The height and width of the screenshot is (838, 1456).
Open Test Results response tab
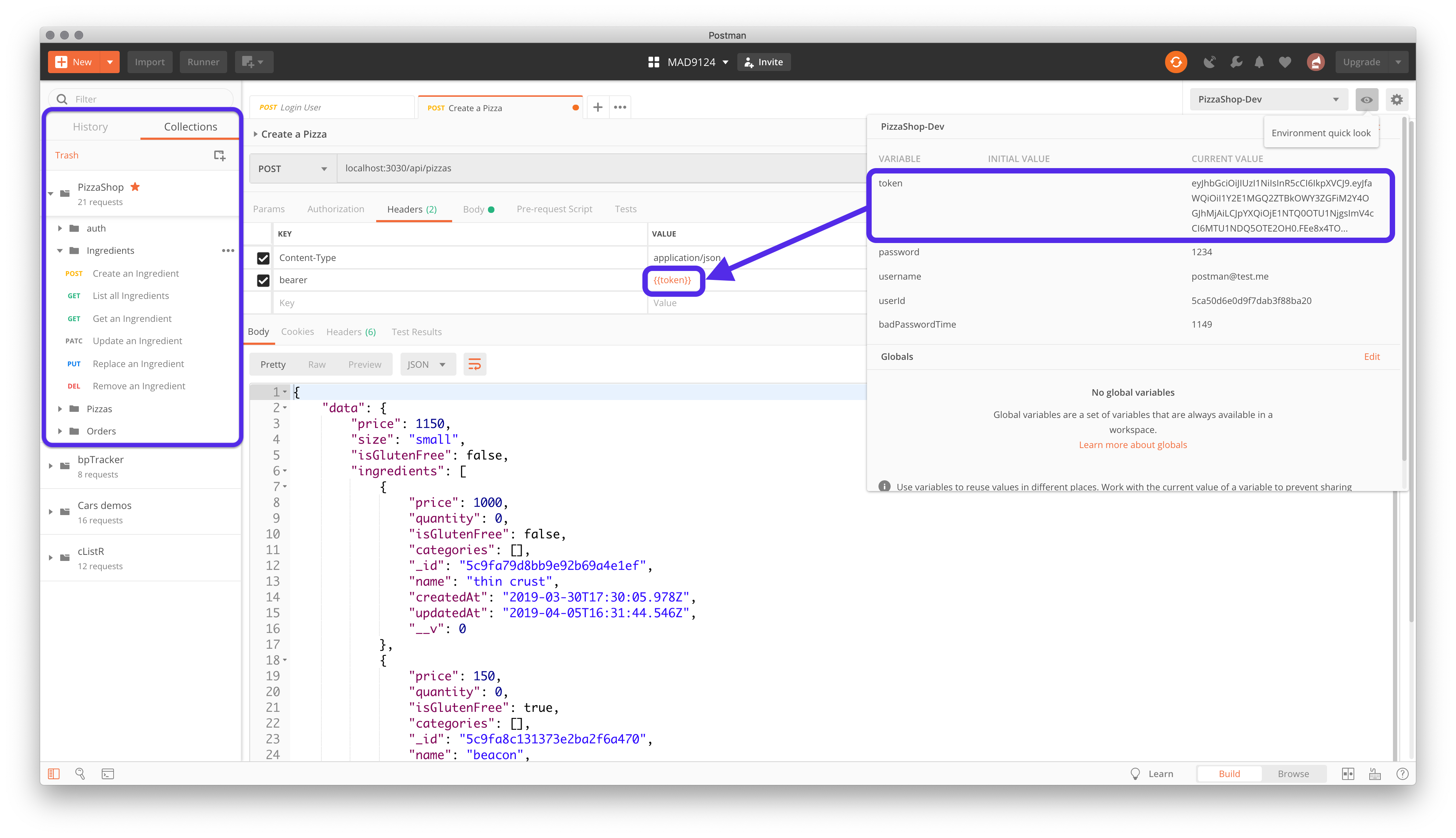click(x=417, y=332)
